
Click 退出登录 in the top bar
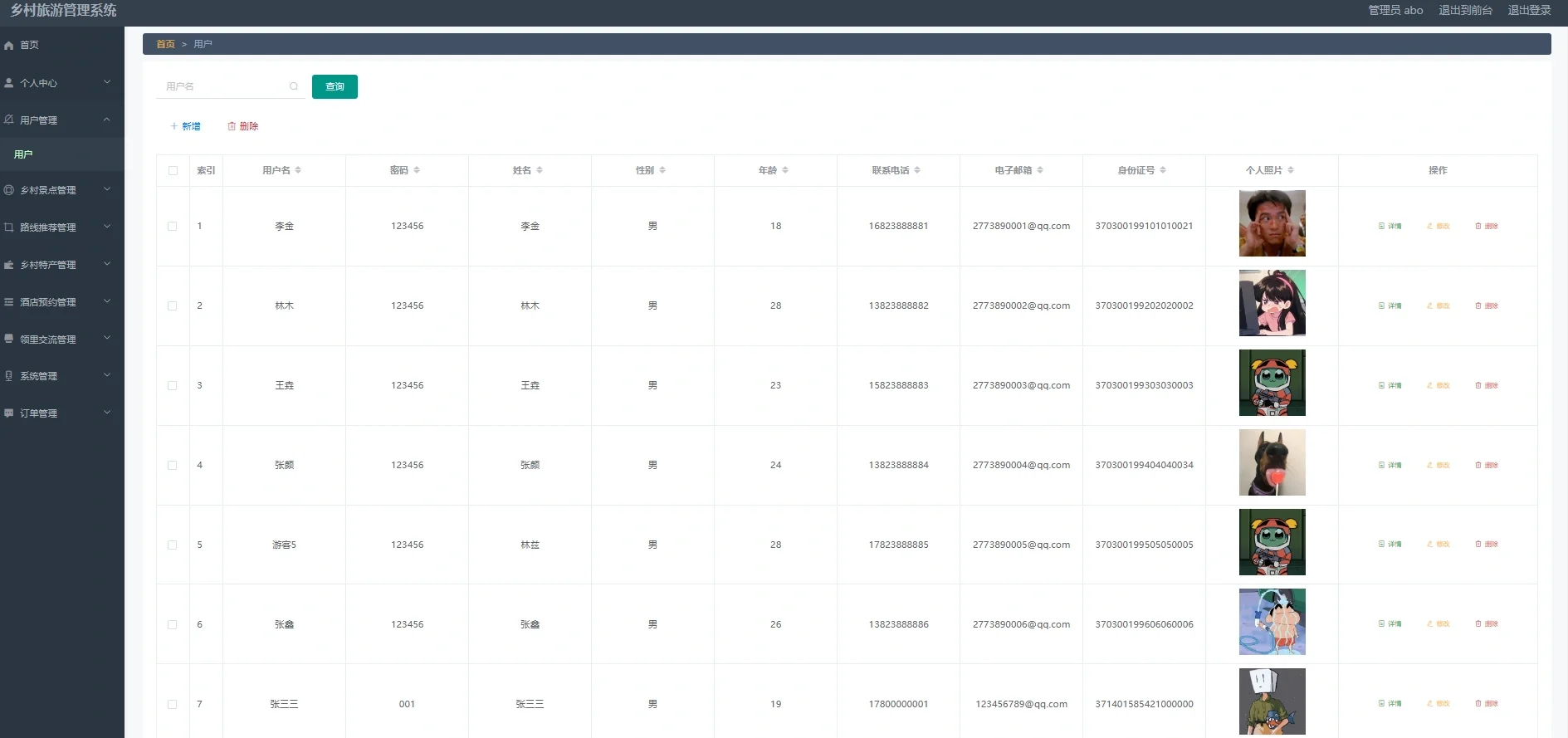pos(1529,10)
